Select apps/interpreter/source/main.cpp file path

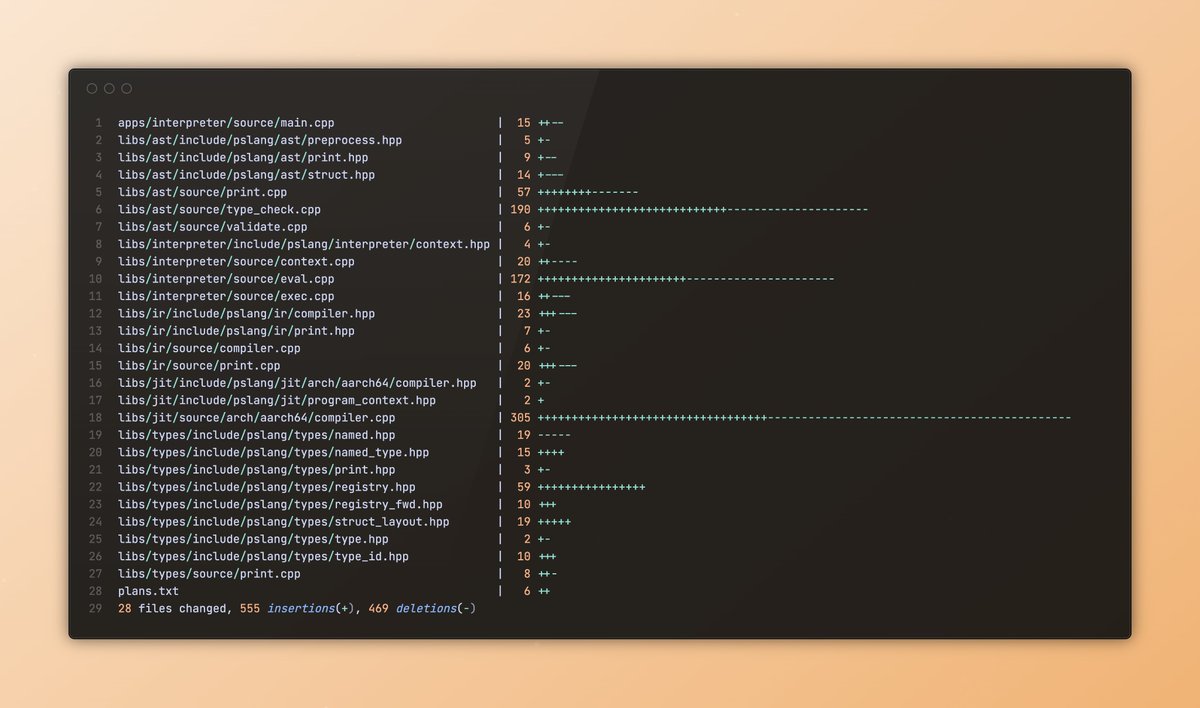[226, 123]
